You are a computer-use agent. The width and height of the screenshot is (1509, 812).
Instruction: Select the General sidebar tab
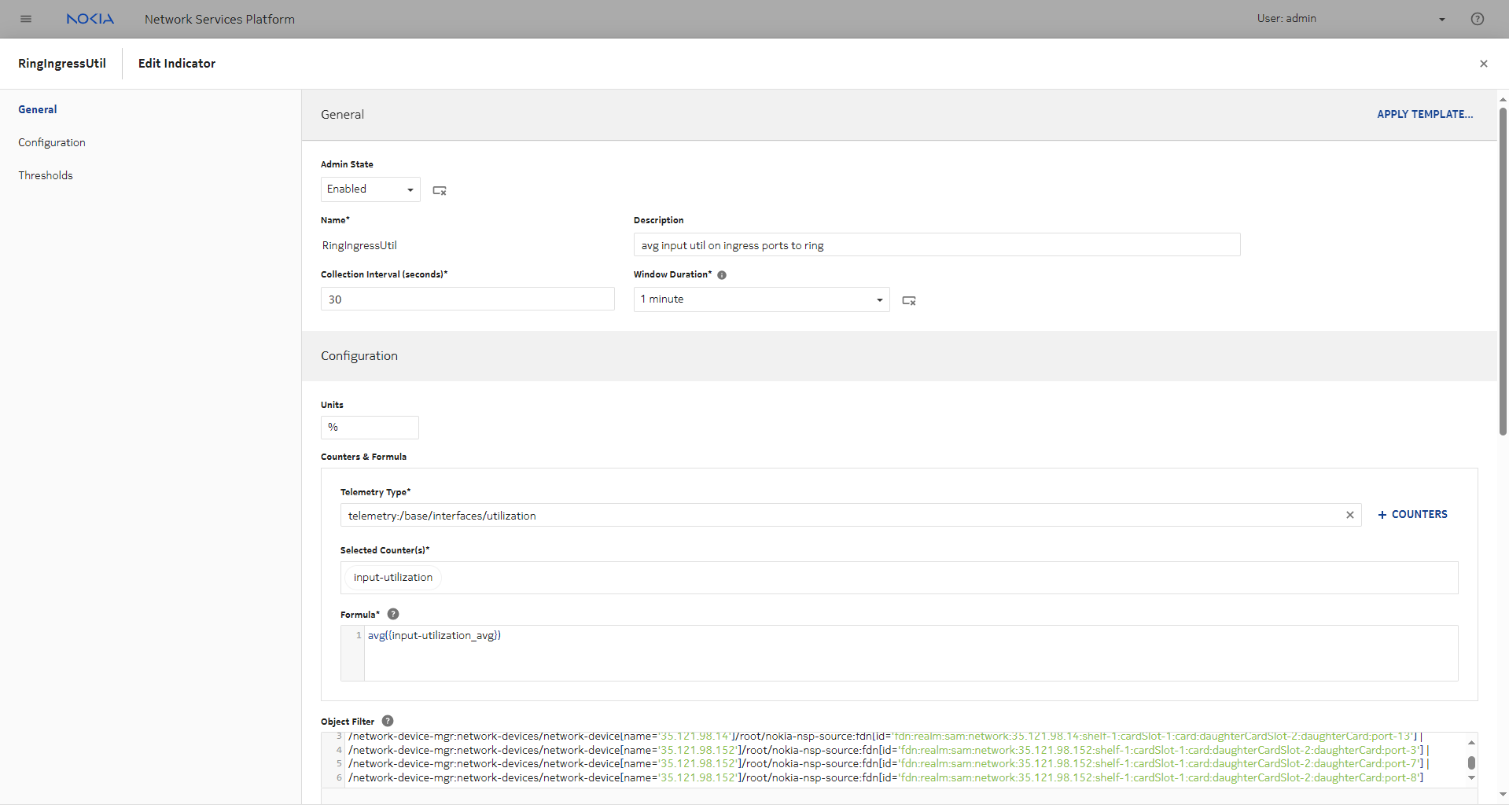[x=38, y=109]
